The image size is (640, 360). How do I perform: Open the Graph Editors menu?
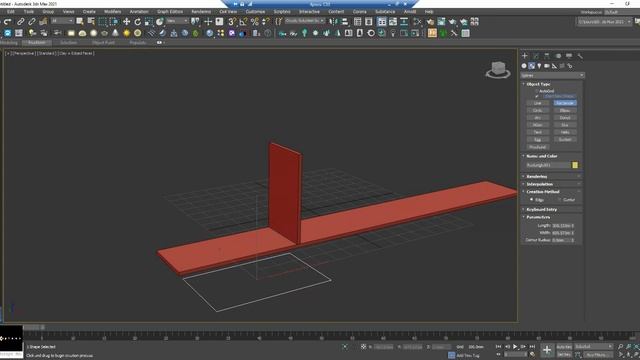click(x=170, y=12)
